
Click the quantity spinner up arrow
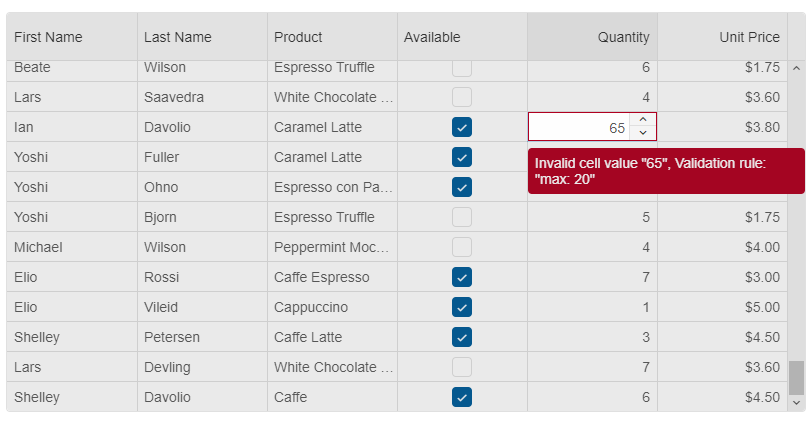pos(643,120)
